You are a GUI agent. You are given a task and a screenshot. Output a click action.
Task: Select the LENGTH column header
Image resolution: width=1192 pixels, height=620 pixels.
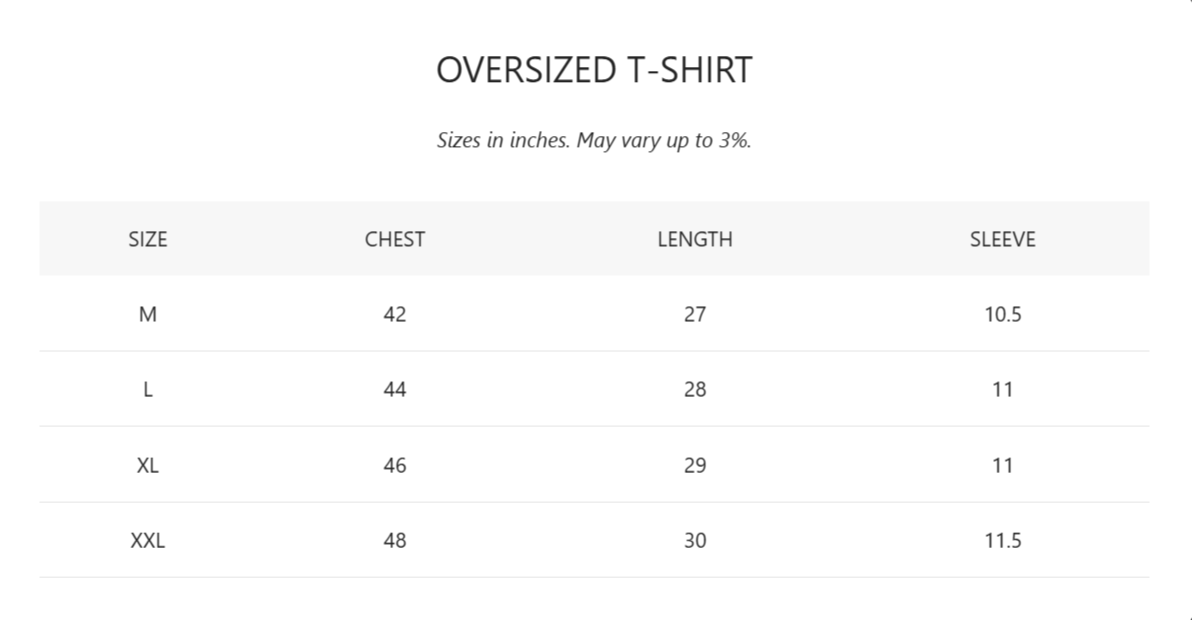pos(695,239)
